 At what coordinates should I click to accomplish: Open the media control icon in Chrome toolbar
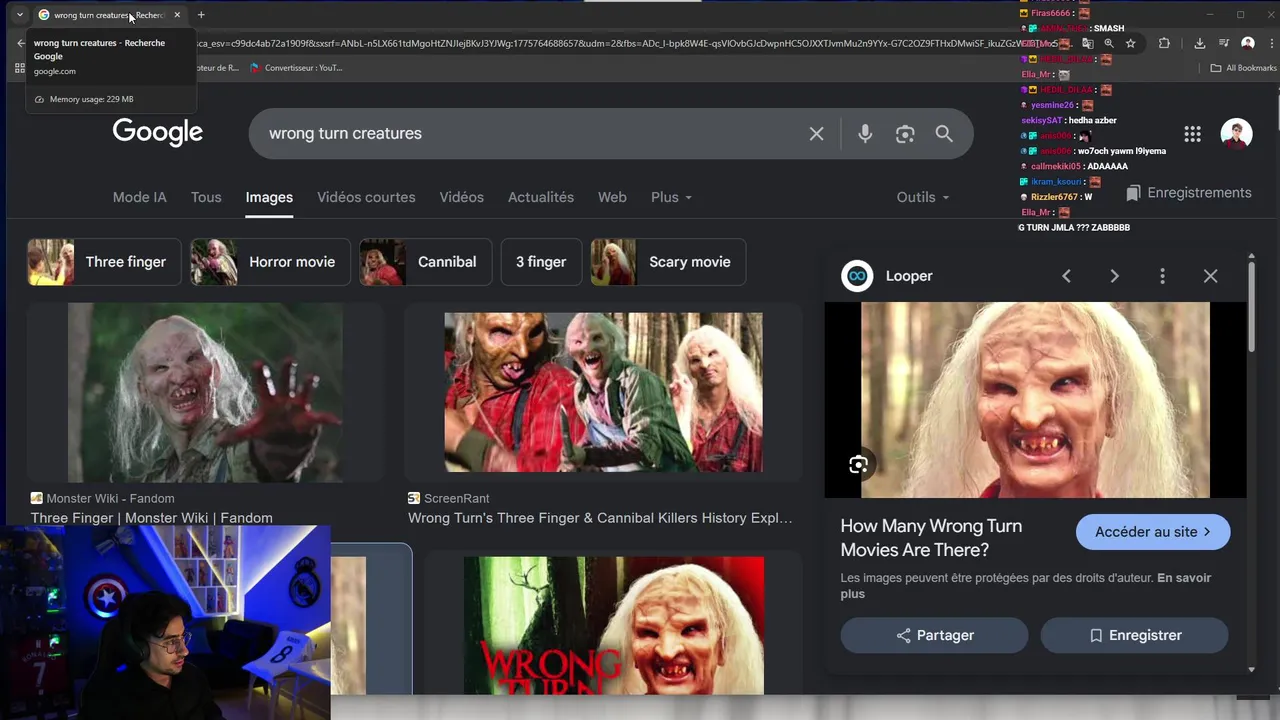[1223, 44]
